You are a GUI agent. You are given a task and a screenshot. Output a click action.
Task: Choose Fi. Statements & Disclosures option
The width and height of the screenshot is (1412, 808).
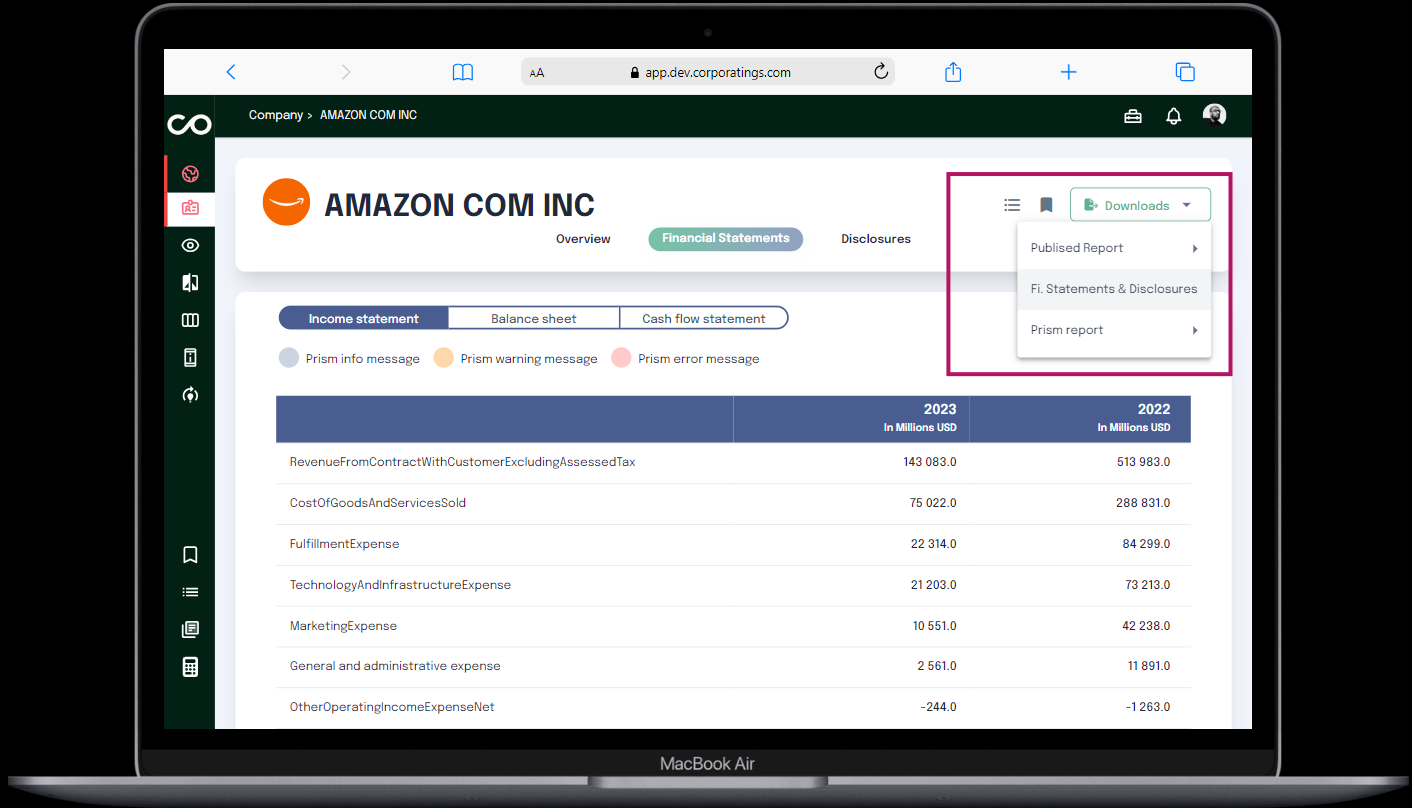coord(1113,289)
